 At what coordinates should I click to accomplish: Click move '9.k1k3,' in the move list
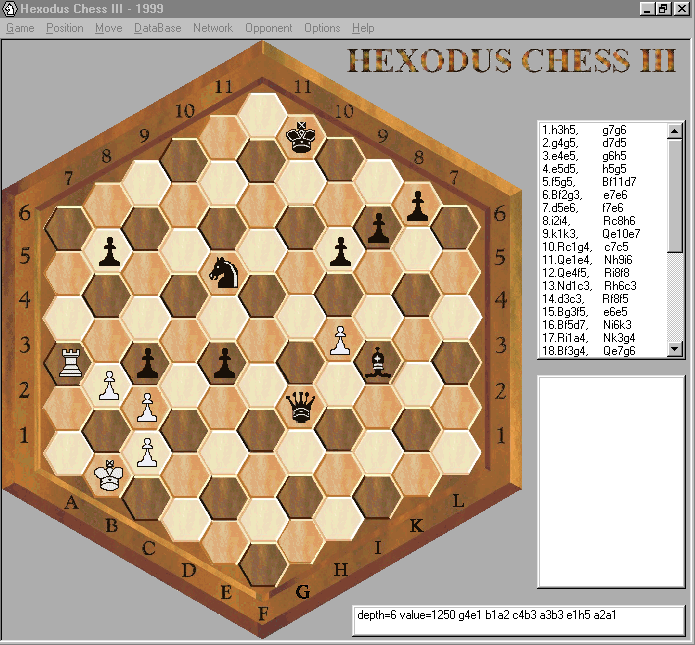560,234
